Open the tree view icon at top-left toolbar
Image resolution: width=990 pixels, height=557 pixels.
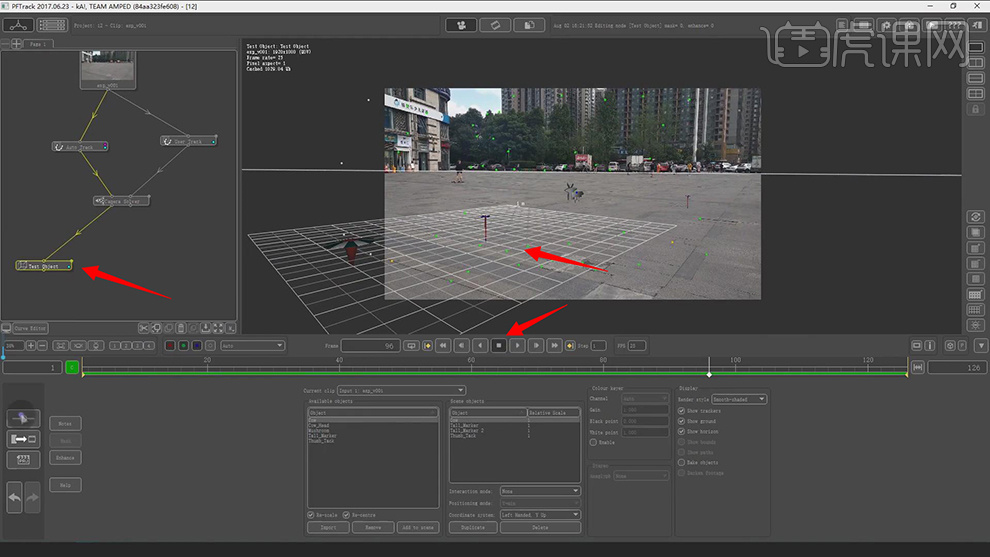pyautogui.click(x=18, y=25)
